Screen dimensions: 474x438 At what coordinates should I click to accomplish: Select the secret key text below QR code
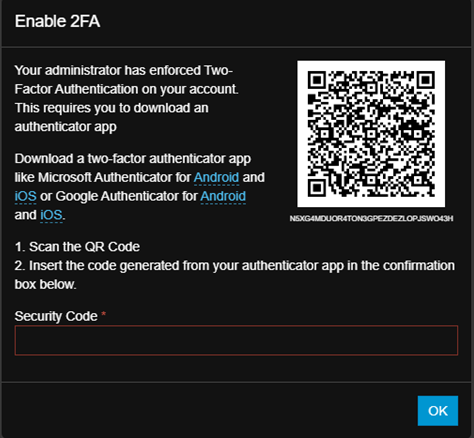click(371, 218)
